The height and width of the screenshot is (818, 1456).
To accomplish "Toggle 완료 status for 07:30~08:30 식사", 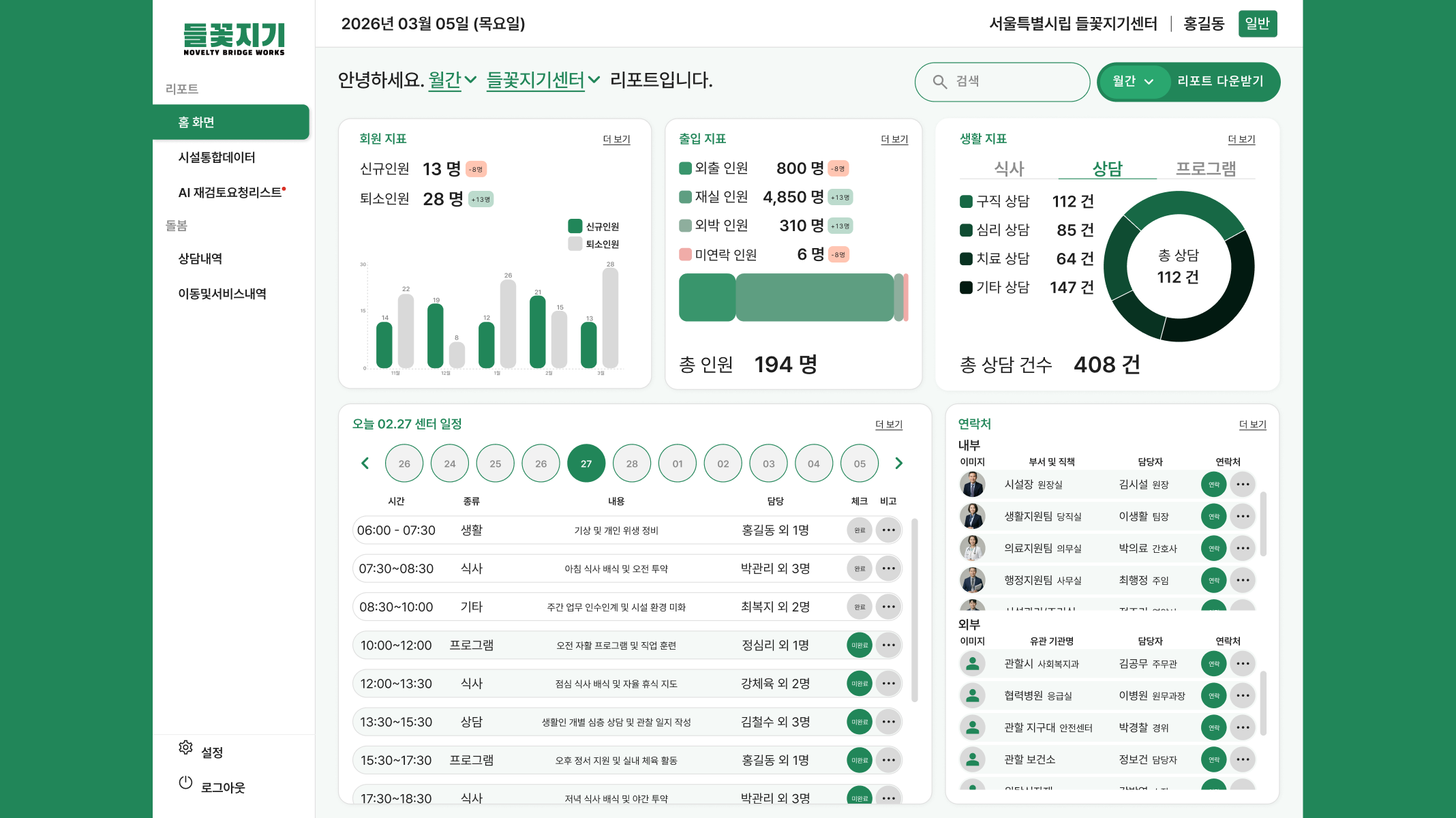I will [860, 569].
